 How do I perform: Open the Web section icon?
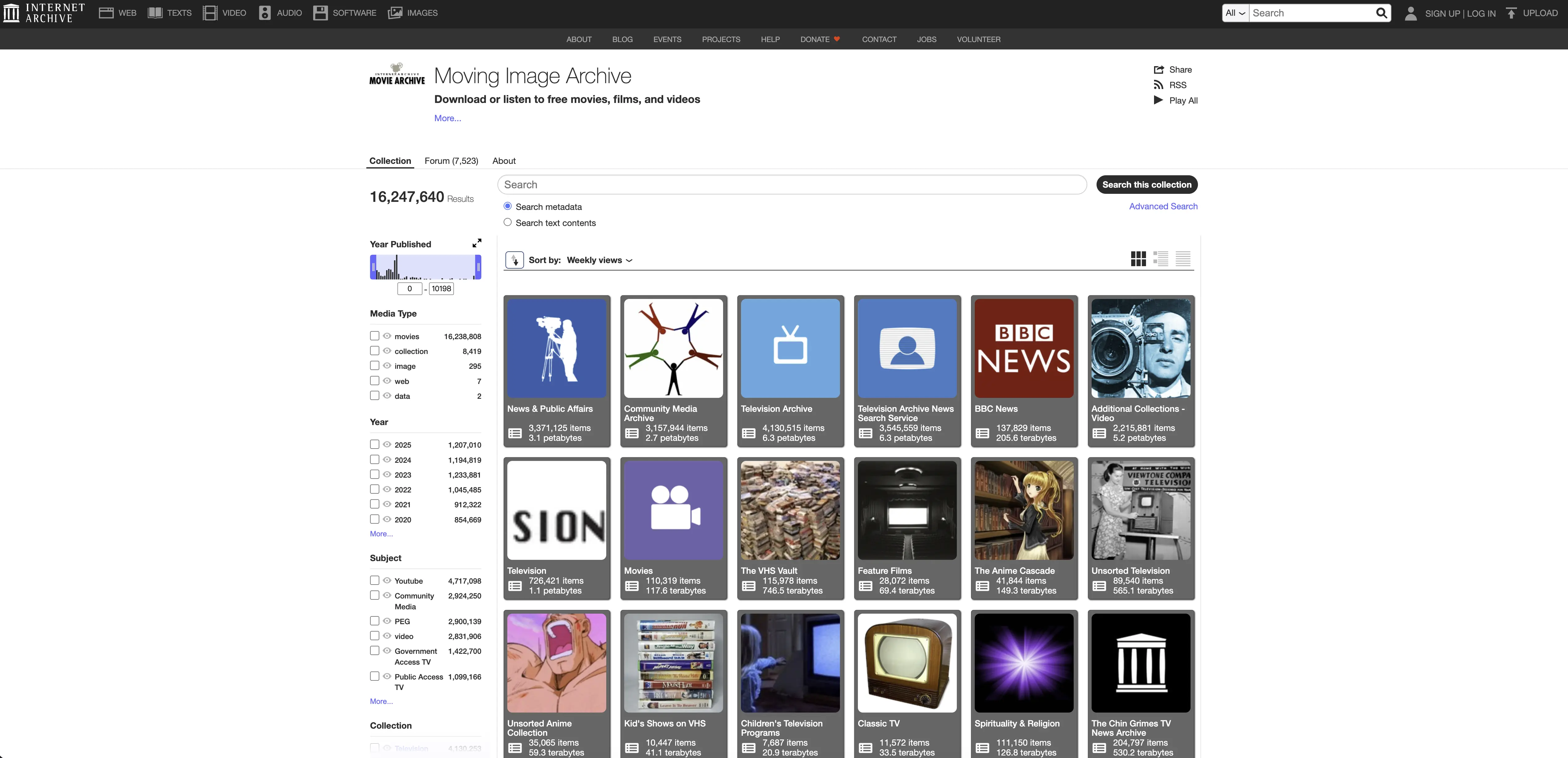[106, 13]
